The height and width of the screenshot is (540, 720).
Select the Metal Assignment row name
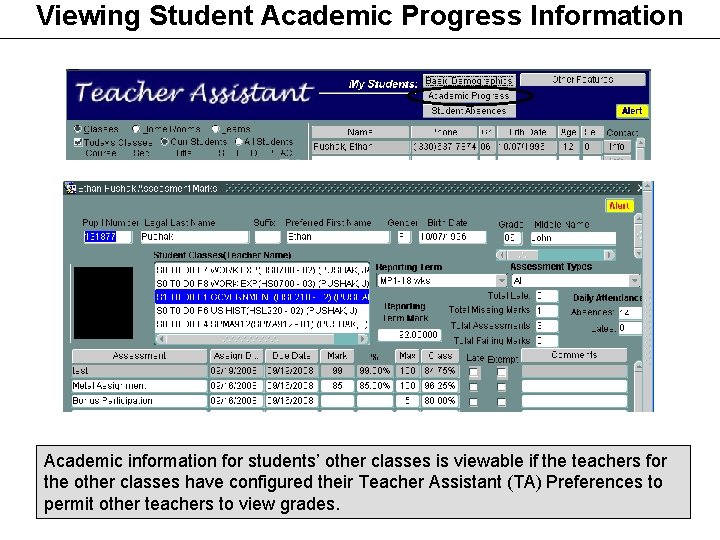pos(140,386)
